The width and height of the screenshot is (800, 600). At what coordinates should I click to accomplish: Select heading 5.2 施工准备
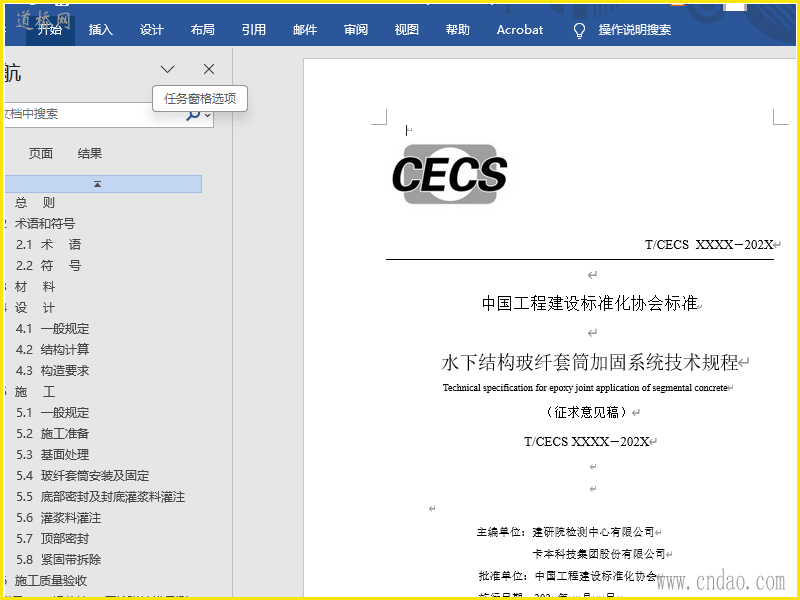click(x=53, y=434)
